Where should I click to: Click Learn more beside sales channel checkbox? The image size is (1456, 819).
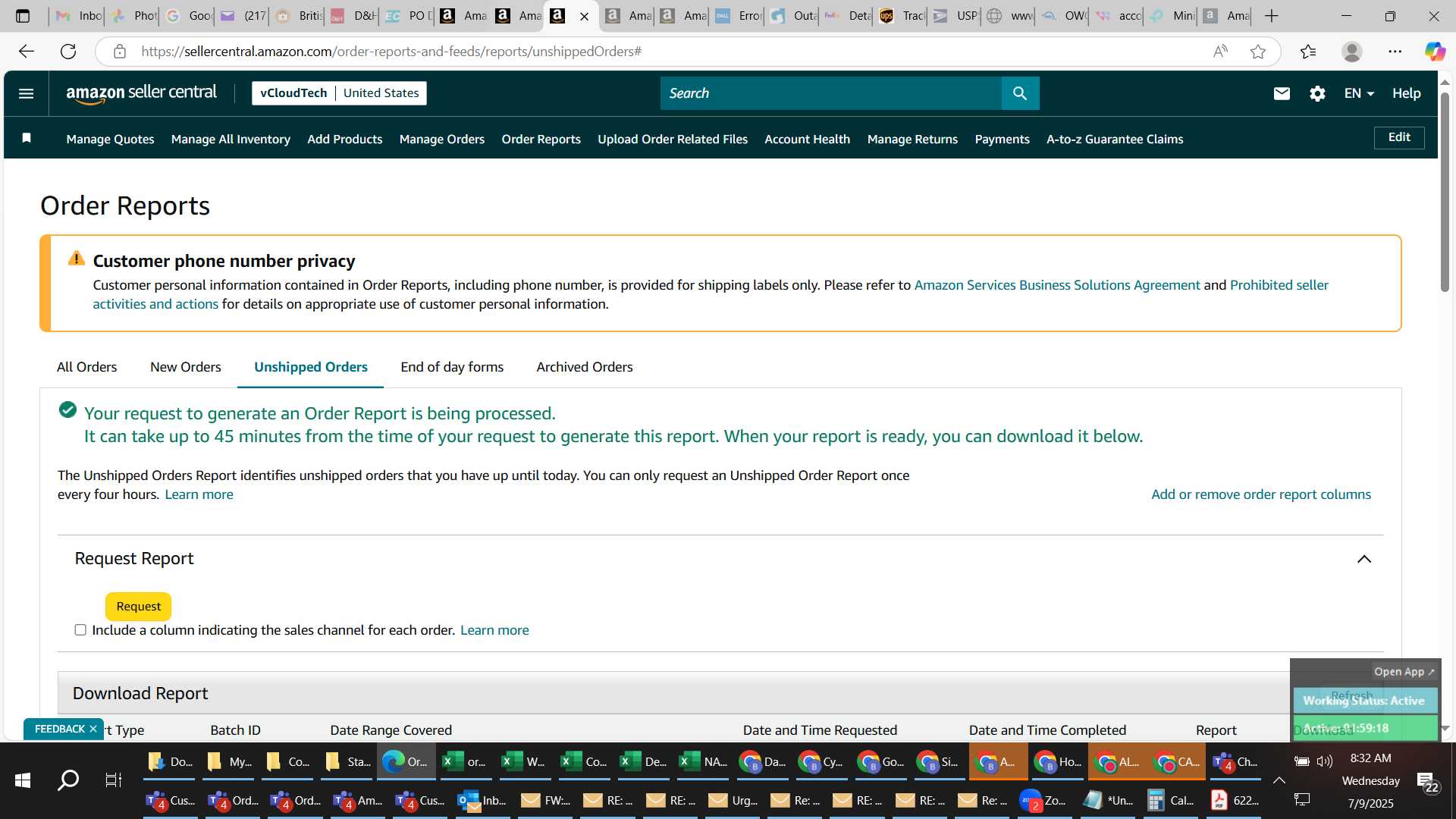(494, 630)
